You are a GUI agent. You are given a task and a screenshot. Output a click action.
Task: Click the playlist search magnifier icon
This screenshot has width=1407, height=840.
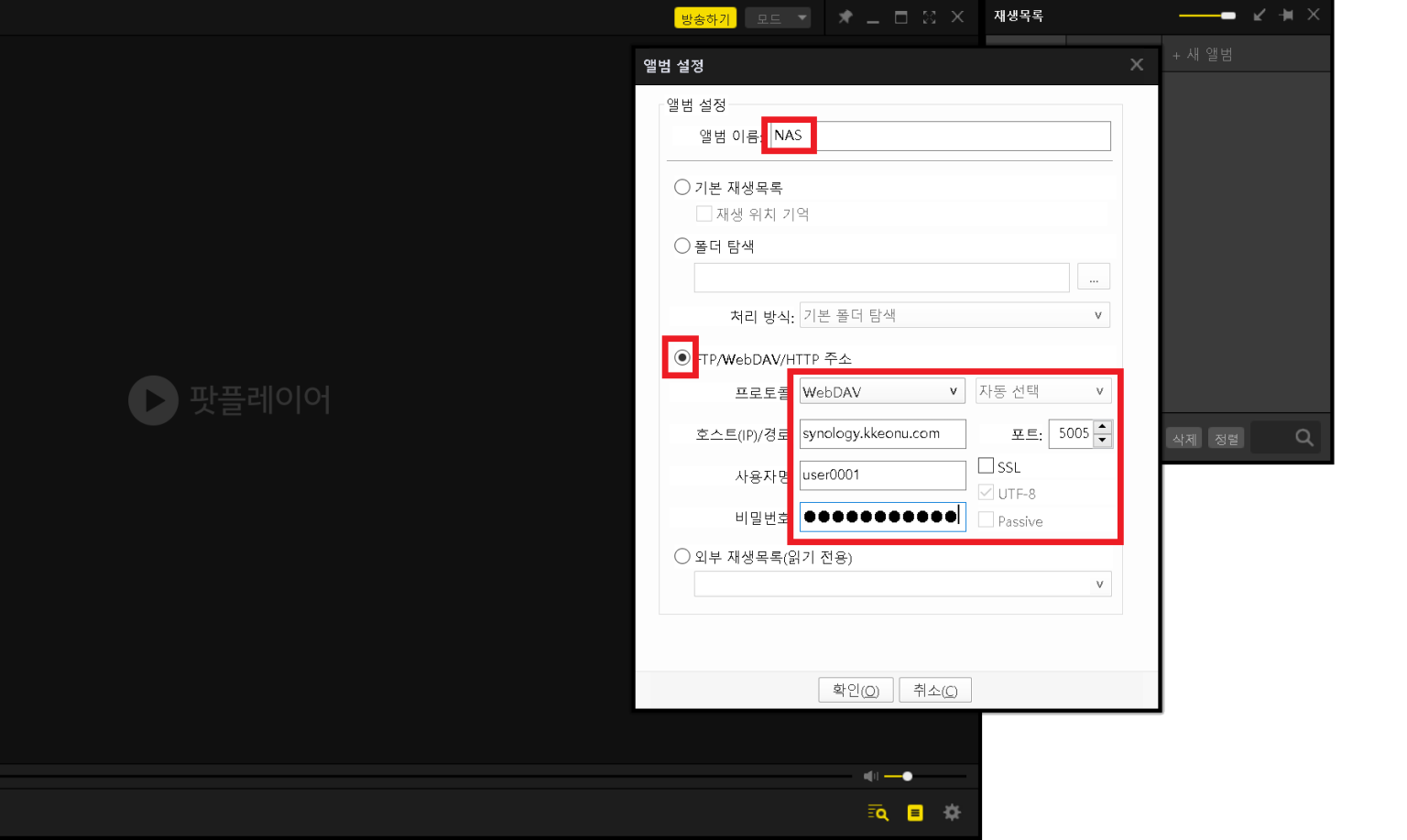tap(1304, 438)
